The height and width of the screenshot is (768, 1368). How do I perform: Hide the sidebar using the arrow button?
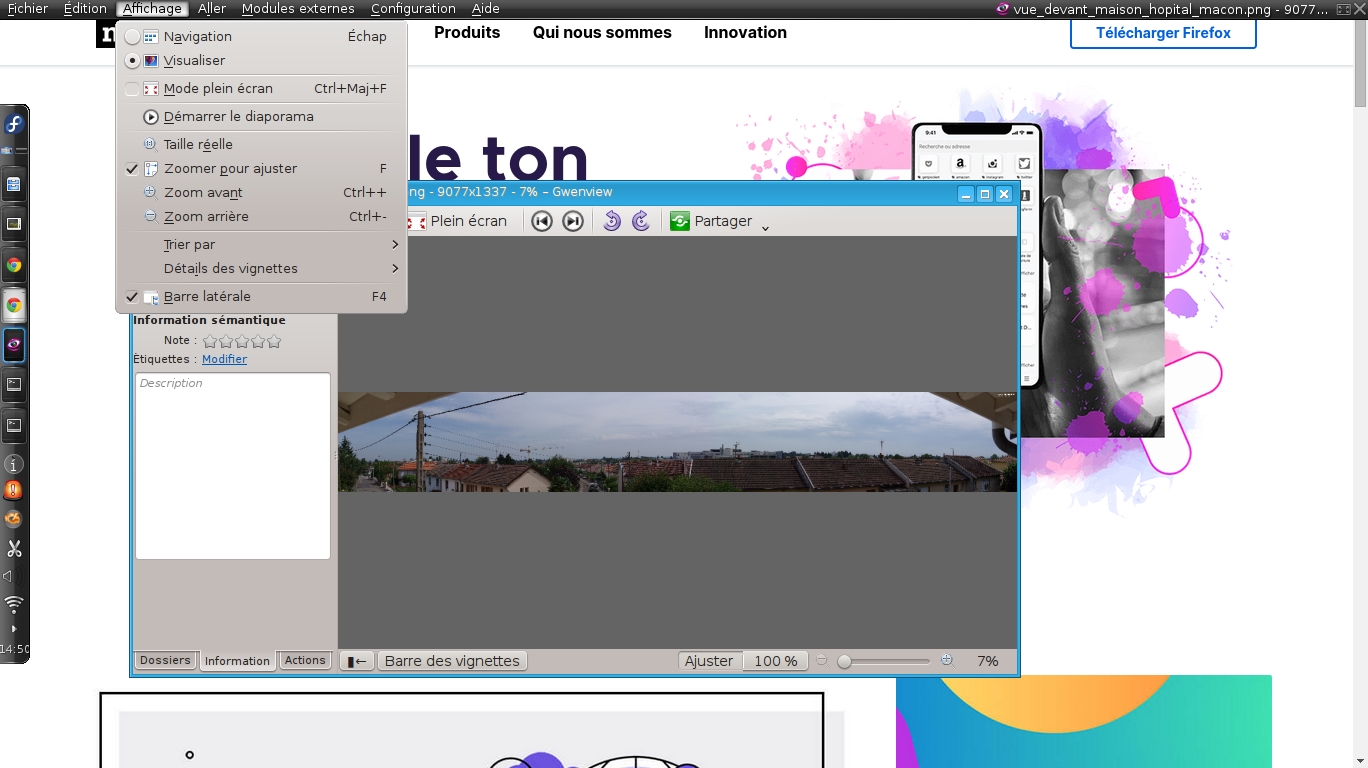click(356, 661)
